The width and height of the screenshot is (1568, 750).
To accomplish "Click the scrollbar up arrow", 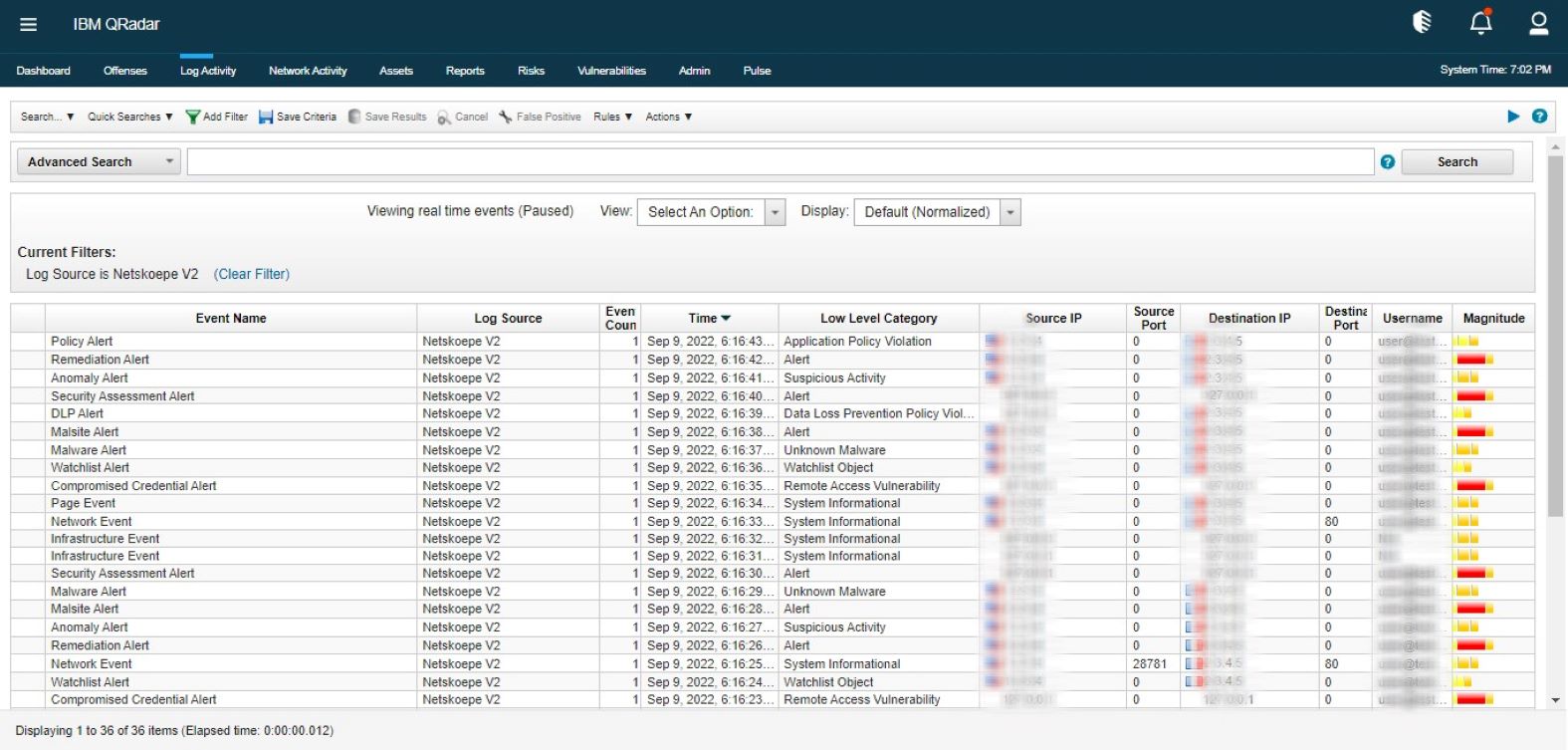I will pyautogui.click(x=1555, y=146).
